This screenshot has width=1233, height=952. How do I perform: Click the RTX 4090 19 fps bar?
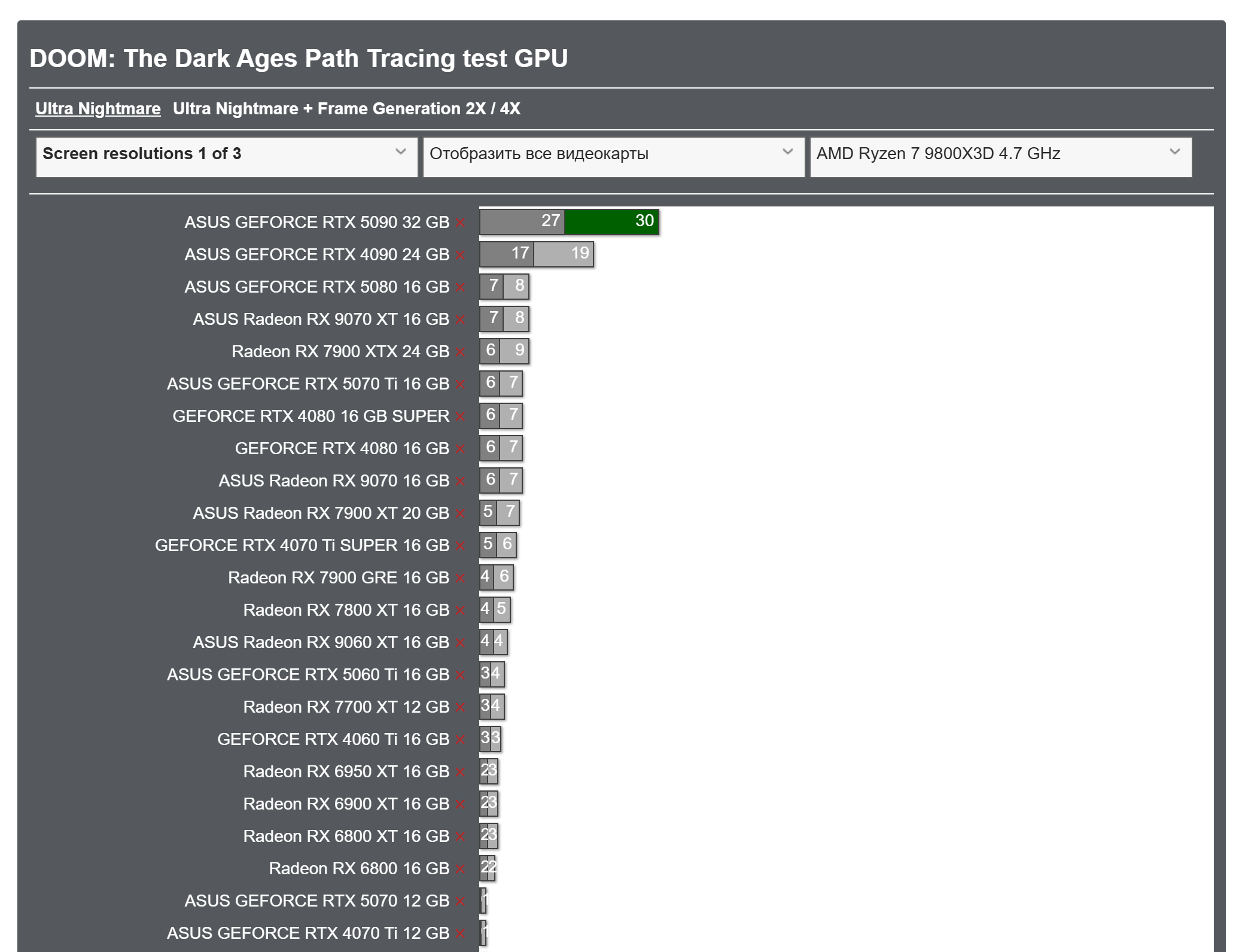[x=563, y=254]
